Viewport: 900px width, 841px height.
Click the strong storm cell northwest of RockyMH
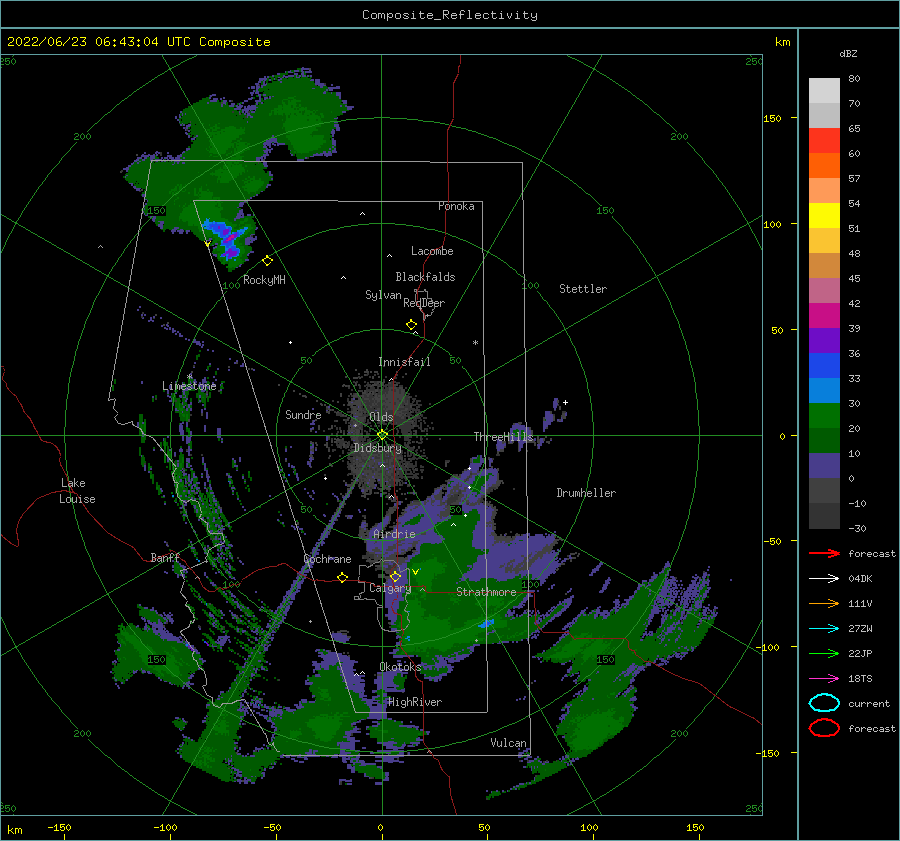pyautogui.click(x=230, y=239)
